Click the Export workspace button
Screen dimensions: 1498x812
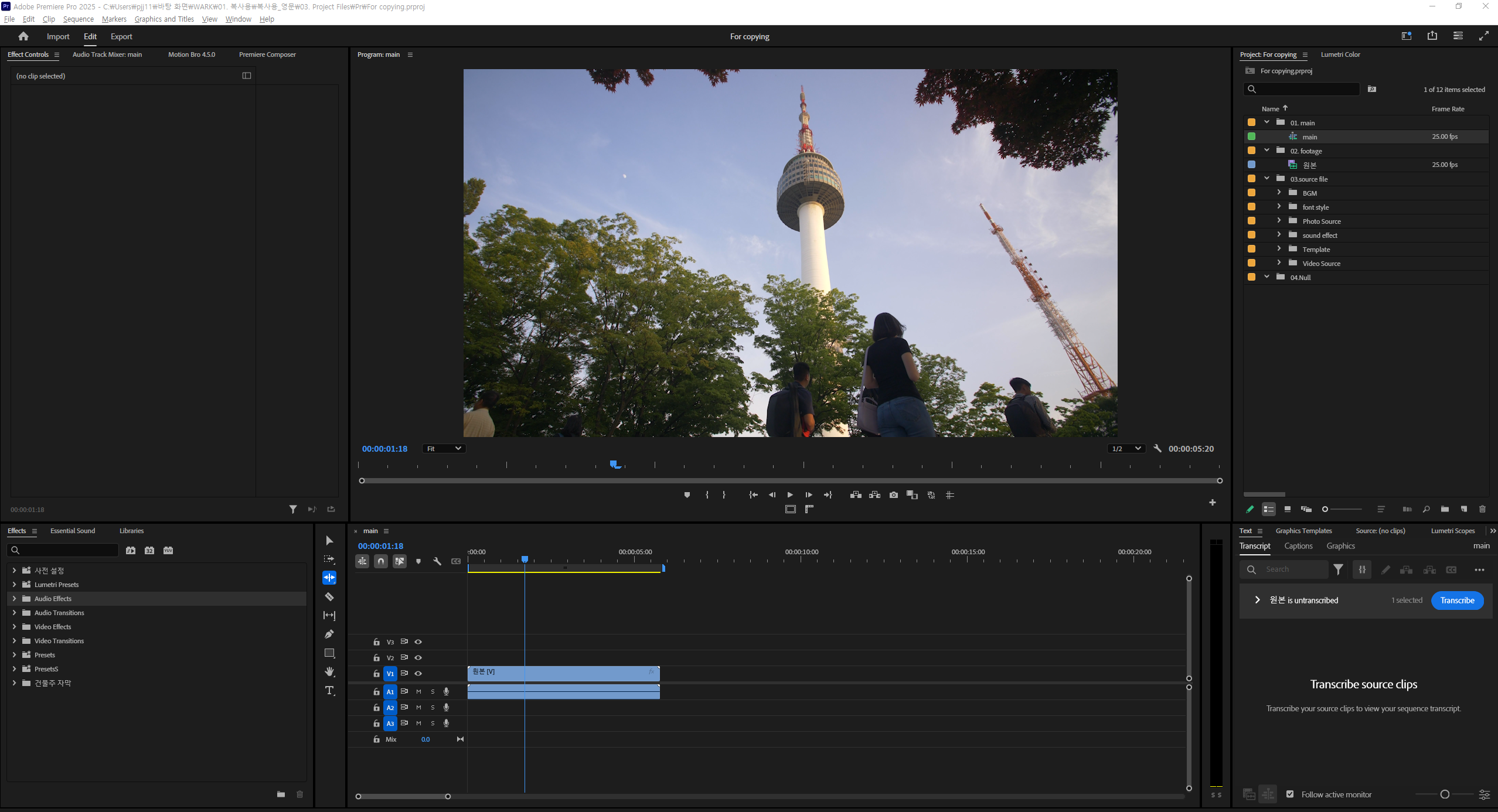tap(121, 36)
